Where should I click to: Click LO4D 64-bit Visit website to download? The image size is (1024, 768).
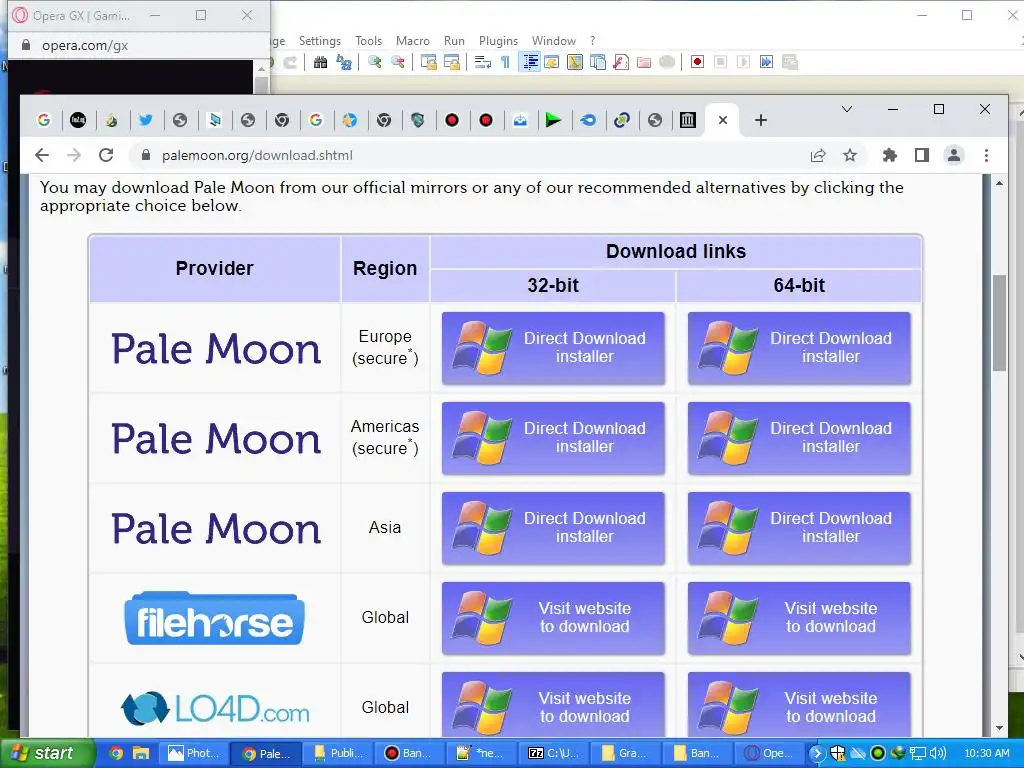[x=799, y=705]
